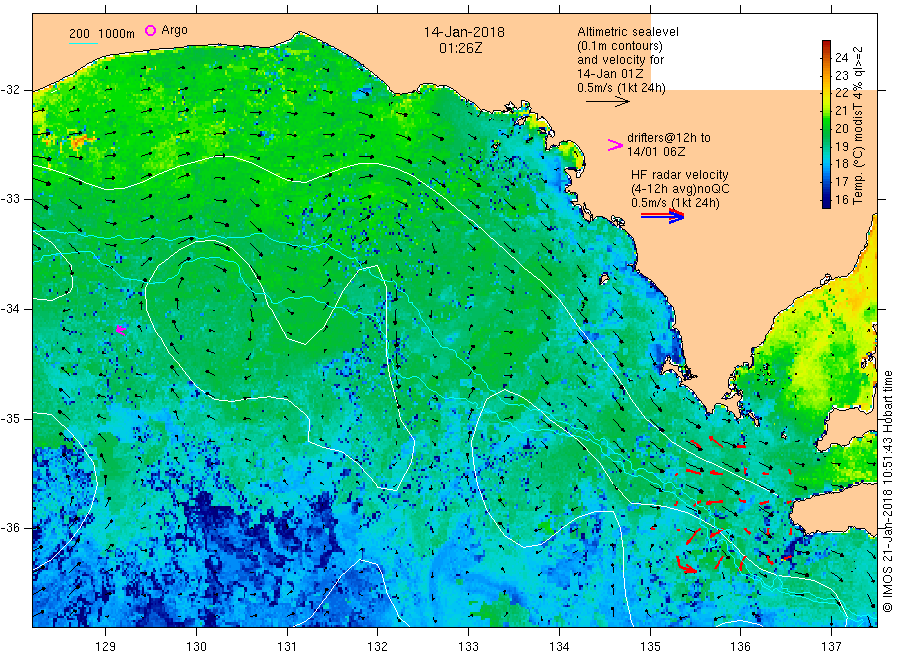This screenshot has width=900, height=660.
Task: Click the '(4-12h avg)noQC' label
Action: click(680, 189)
